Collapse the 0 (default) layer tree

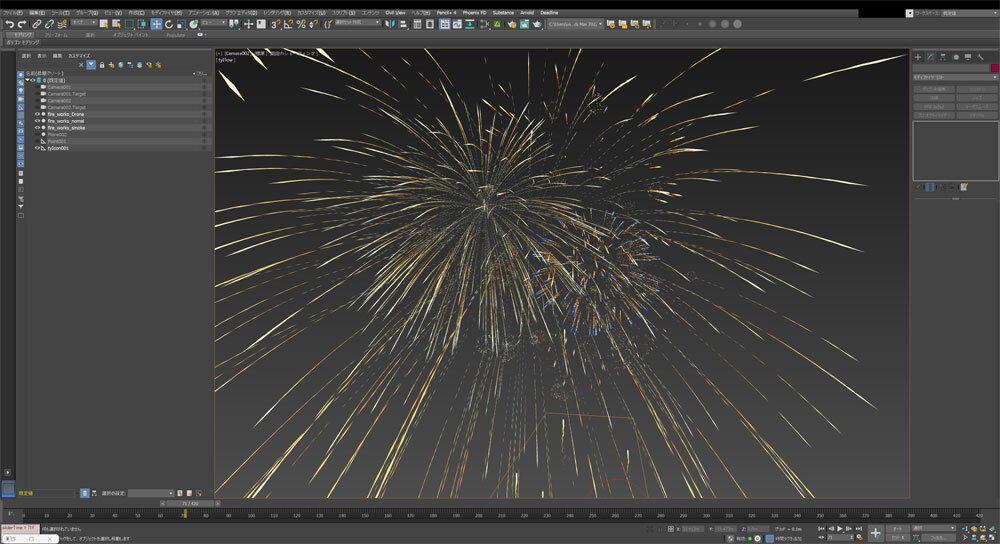point(27,80)
